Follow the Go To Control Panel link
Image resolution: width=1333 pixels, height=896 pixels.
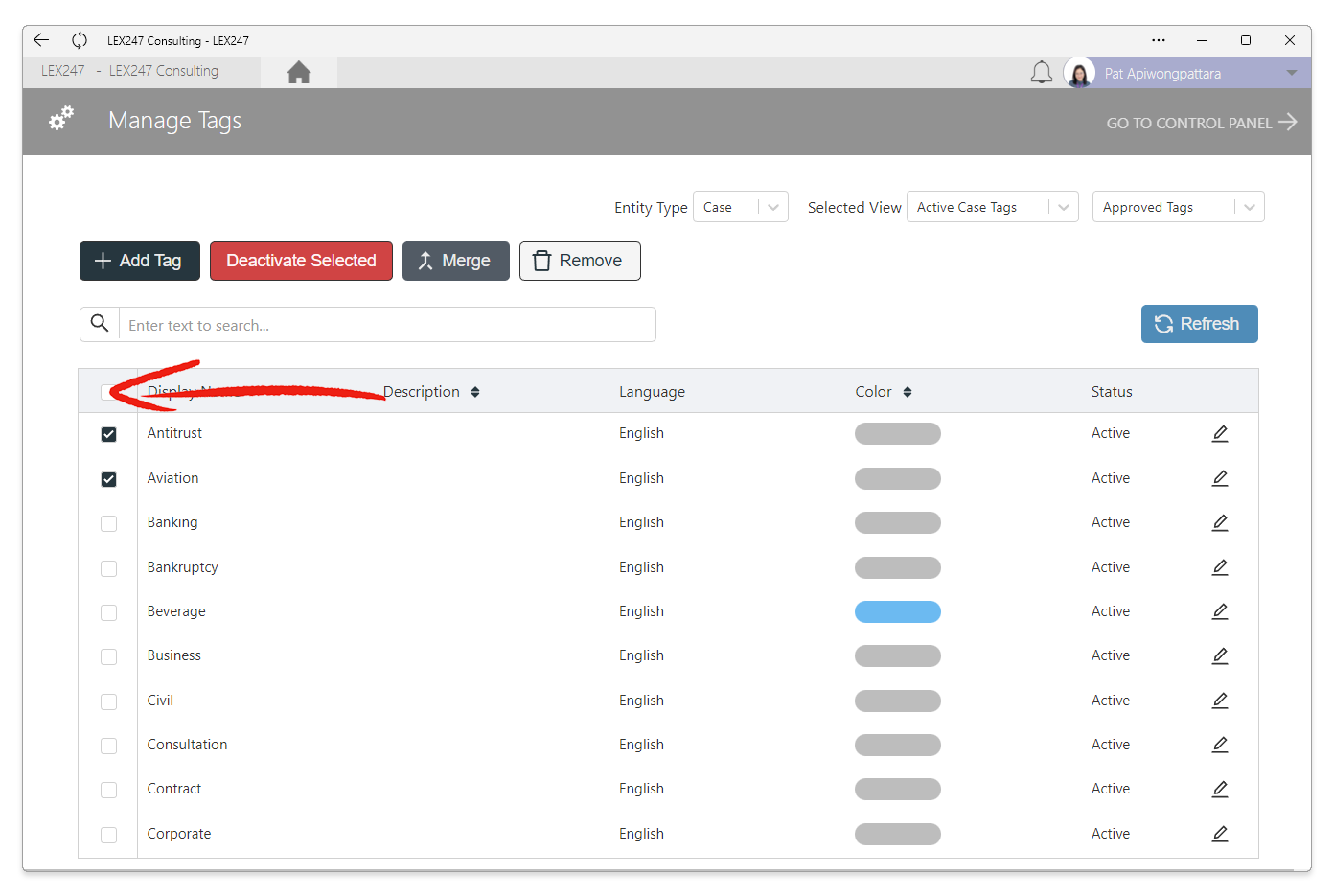click(1202, 123)
